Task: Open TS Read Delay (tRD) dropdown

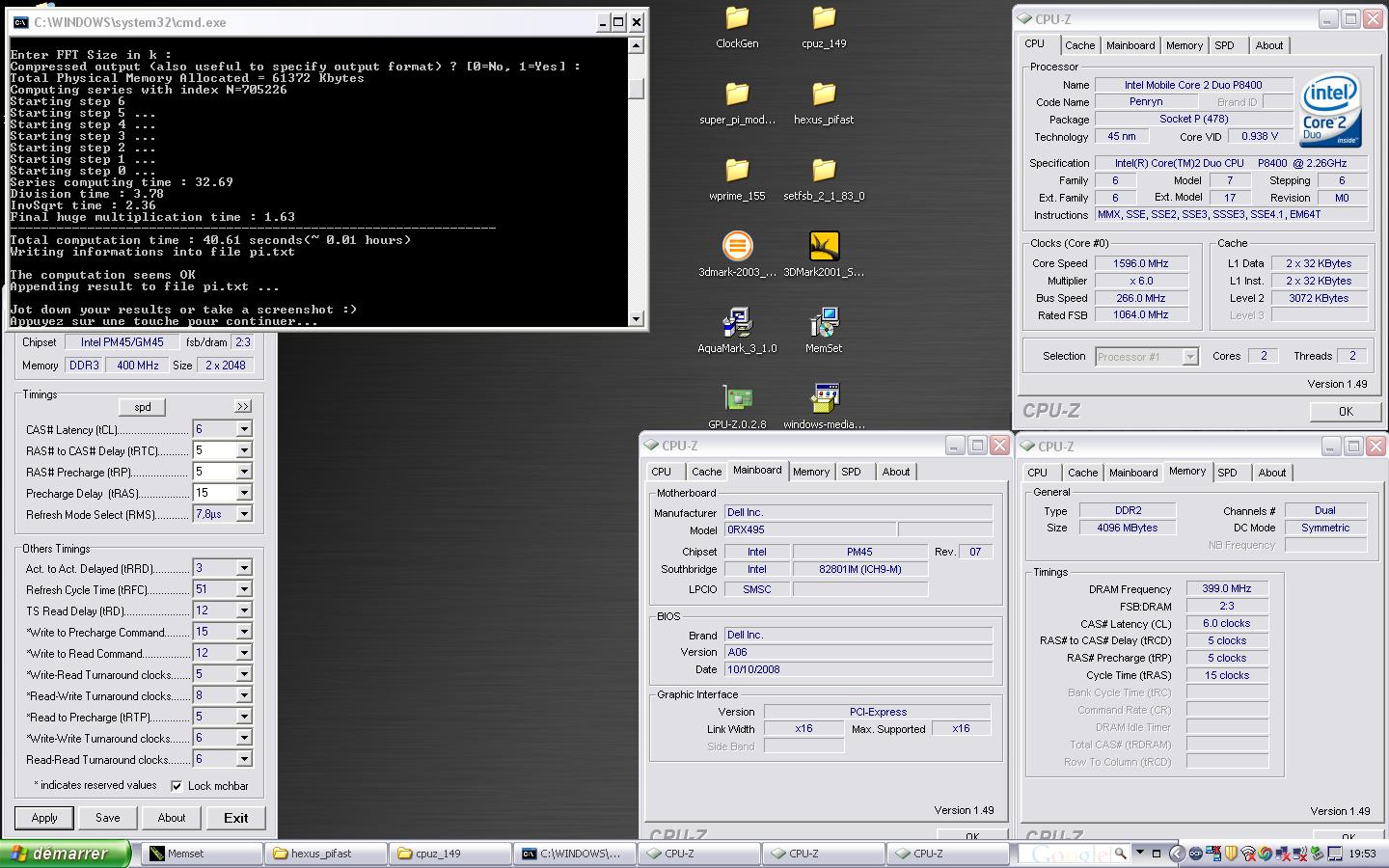Action: pyautogui.click(x=244, y=610)
